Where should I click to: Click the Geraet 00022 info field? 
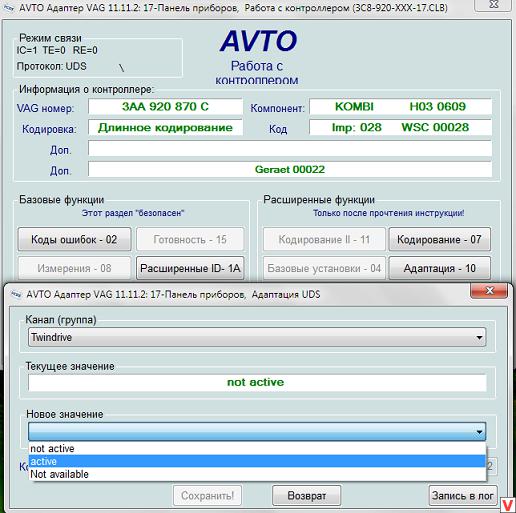(x=290, y=169)
